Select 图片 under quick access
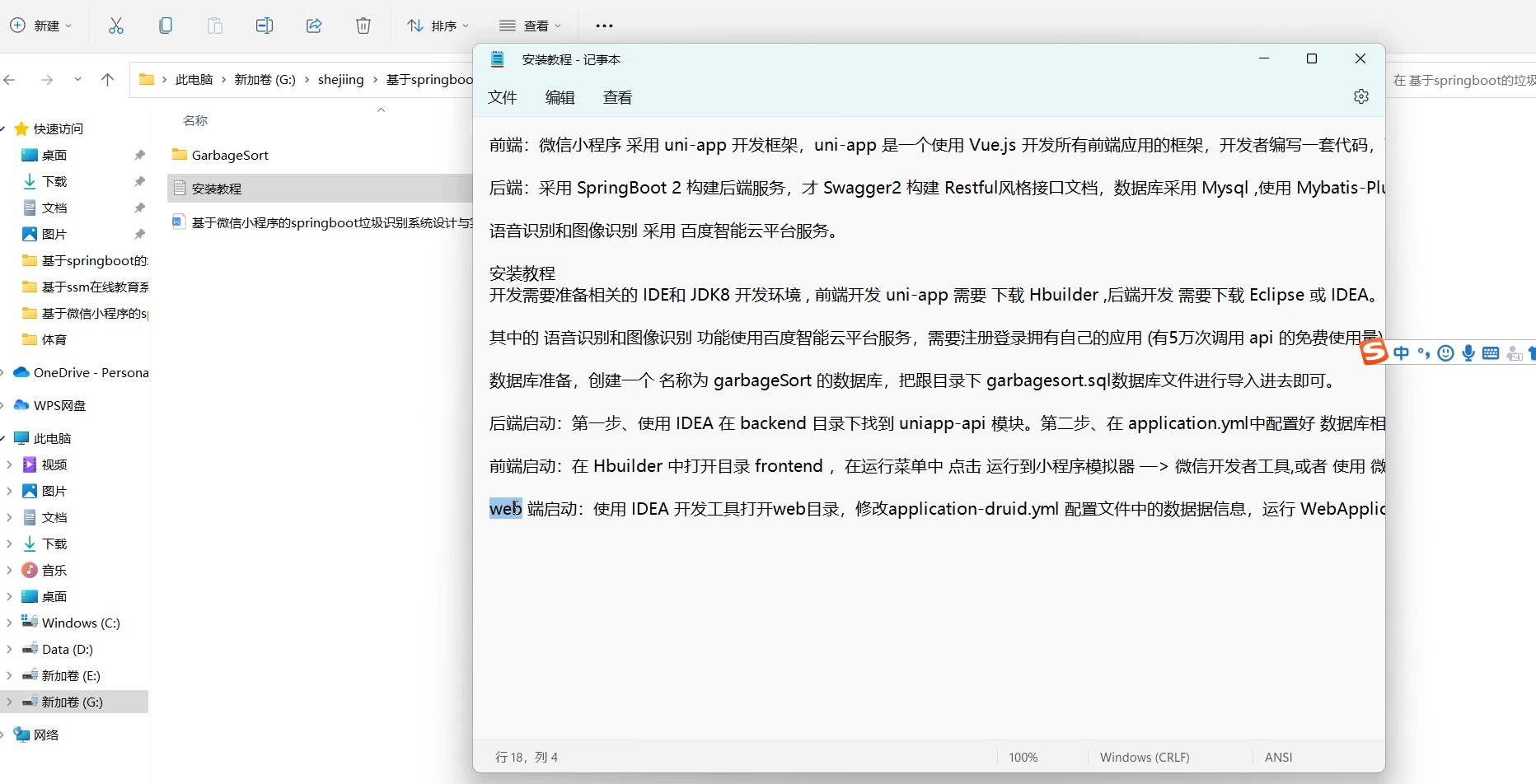 pos(54,234)
